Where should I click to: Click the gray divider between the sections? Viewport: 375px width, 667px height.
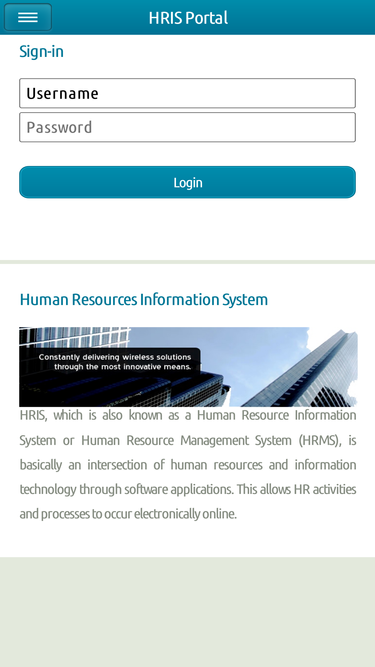(x=188, y=262)
